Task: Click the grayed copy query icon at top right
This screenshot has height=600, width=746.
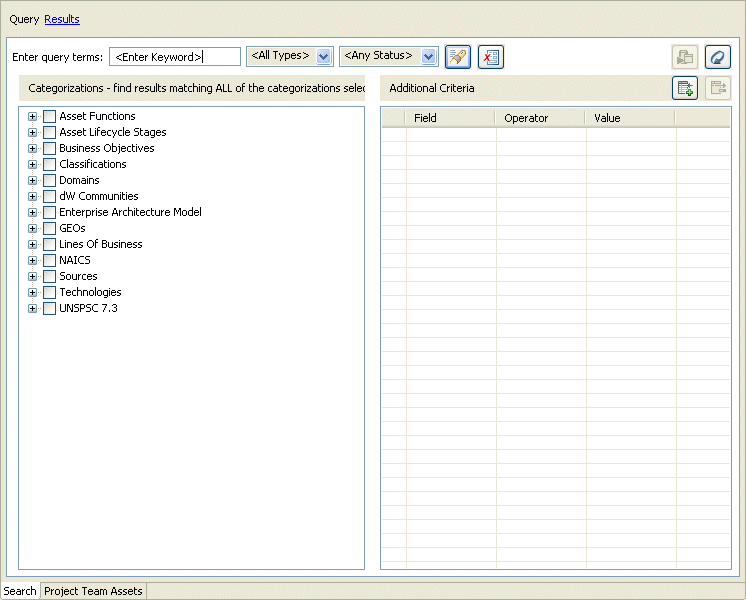Action: point(685,57)
